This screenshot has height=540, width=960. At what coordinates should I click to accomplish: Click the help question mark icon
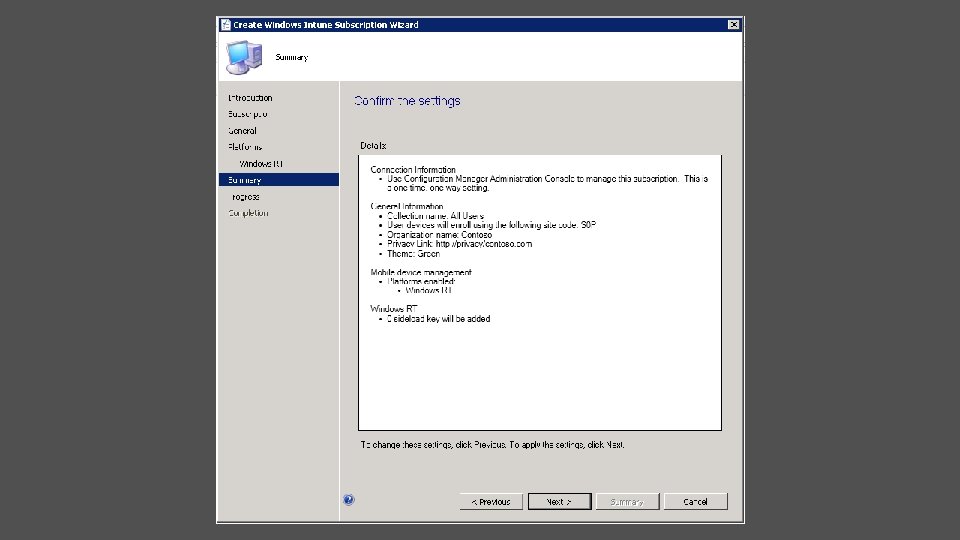(348, 500)
